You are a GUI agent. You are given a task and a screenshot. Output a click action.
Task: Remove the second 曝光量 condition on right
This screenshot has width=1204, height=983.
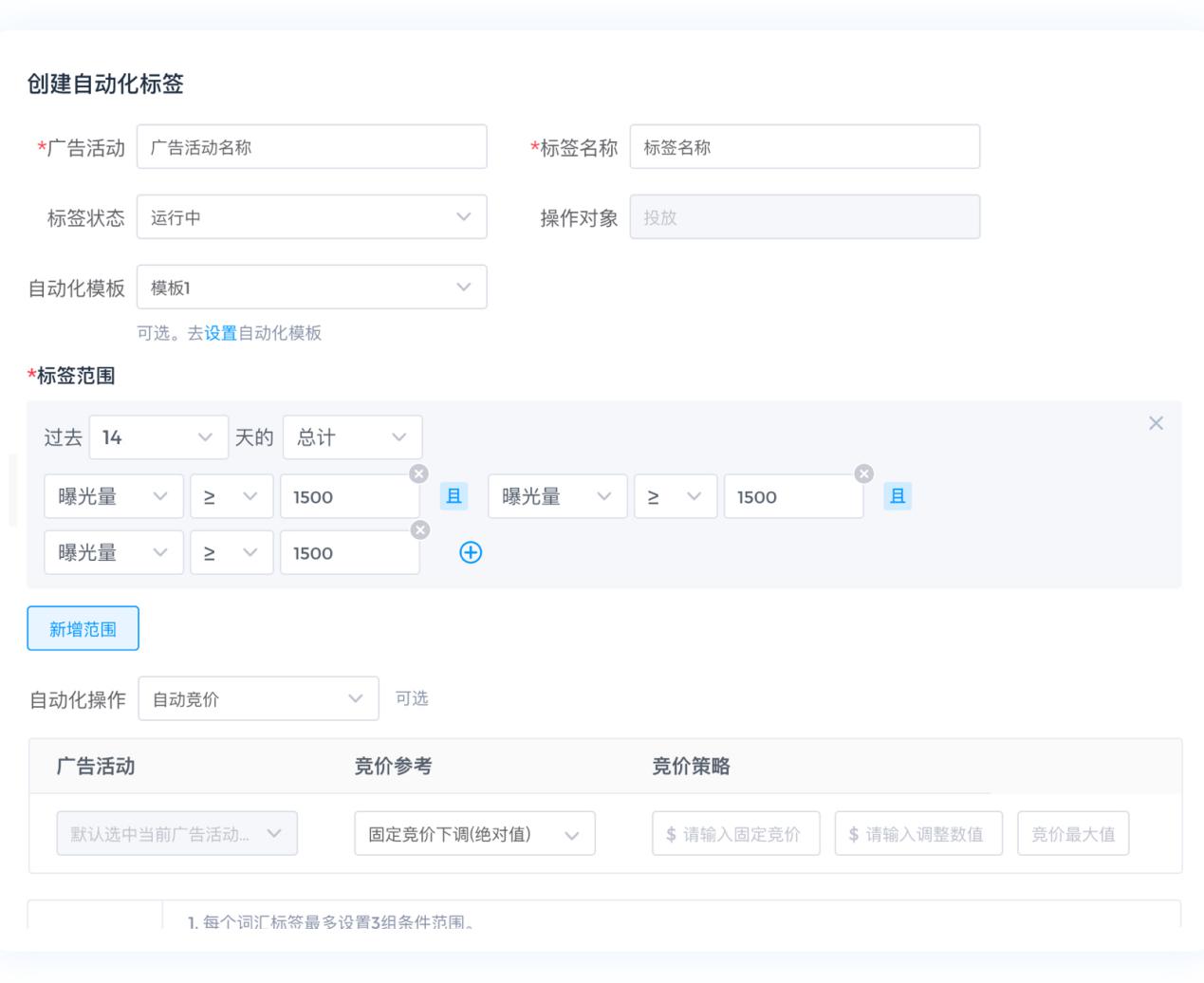(x=863, y=473)
